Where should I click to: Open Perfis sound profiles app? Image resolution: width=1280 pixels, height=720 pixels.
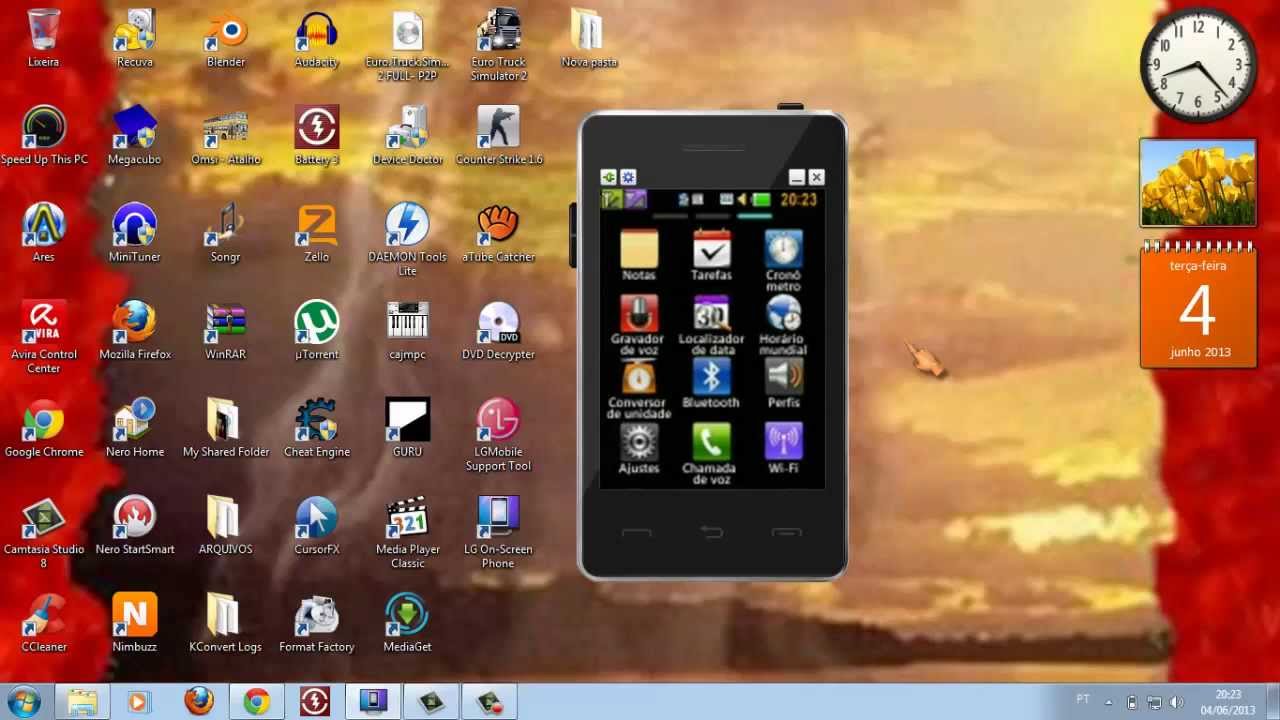(784, 384)
